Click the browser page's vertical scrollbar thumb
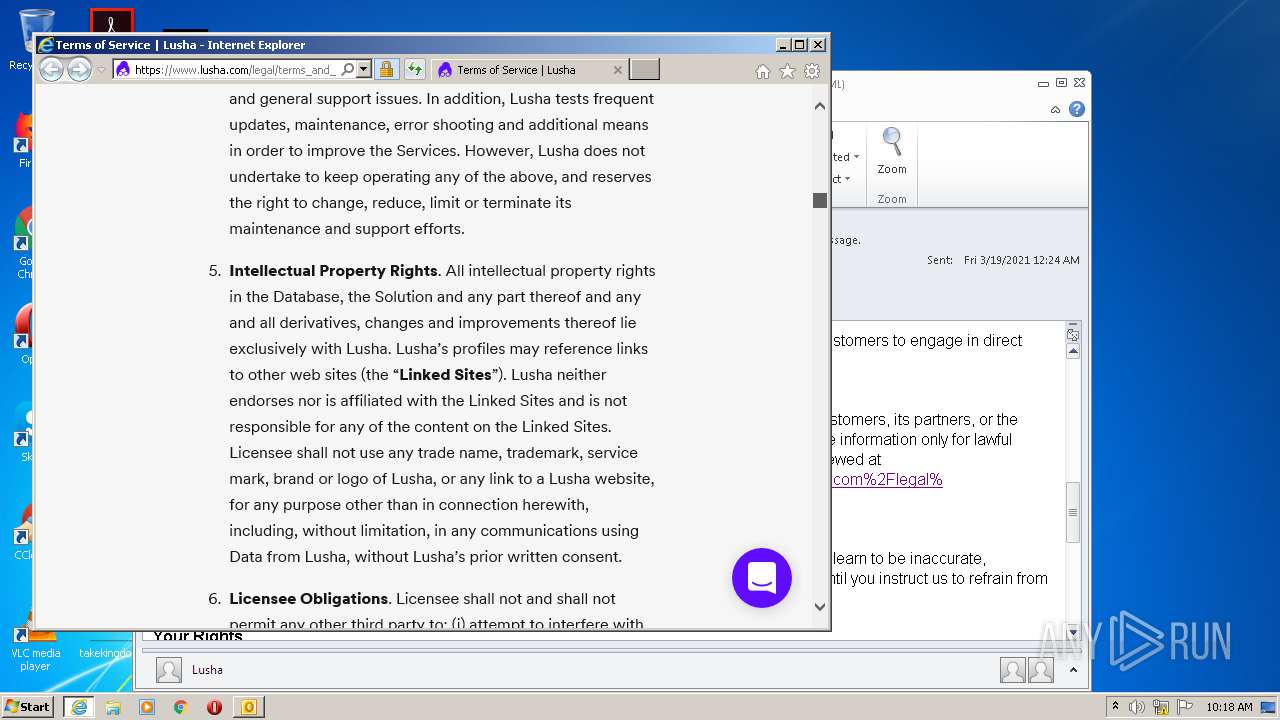1280x720 pixels. click(x=820, y=200)
